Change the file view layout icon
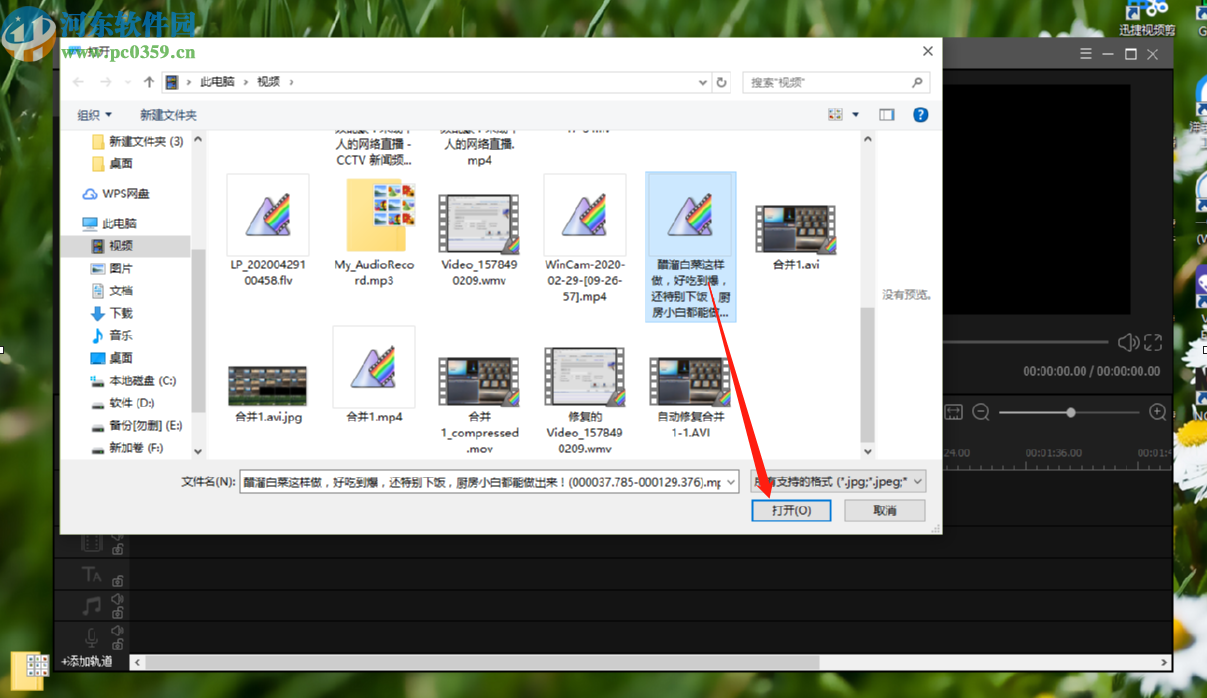Screen dimensions: 1207x698 point(835,115)
